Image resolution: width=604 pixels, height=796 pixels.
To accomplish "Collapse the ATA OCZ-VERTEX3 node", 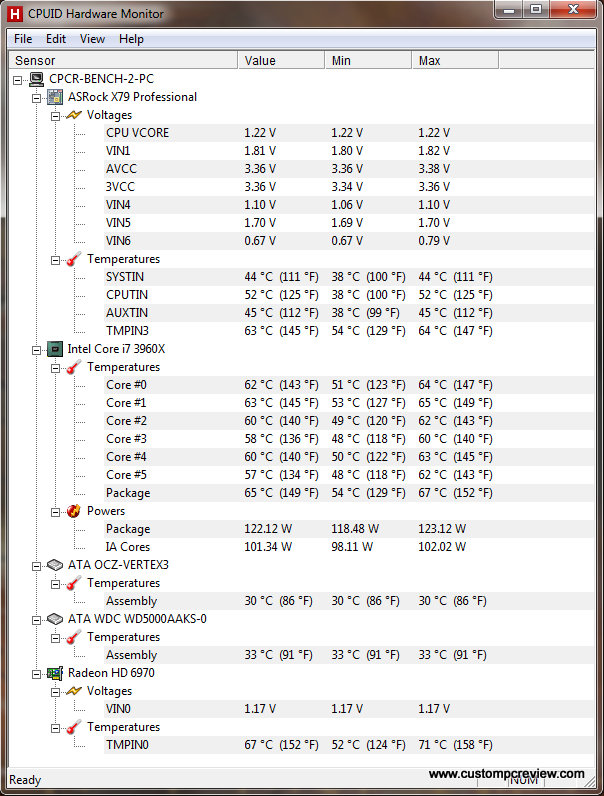I will [x=37, y=566].
